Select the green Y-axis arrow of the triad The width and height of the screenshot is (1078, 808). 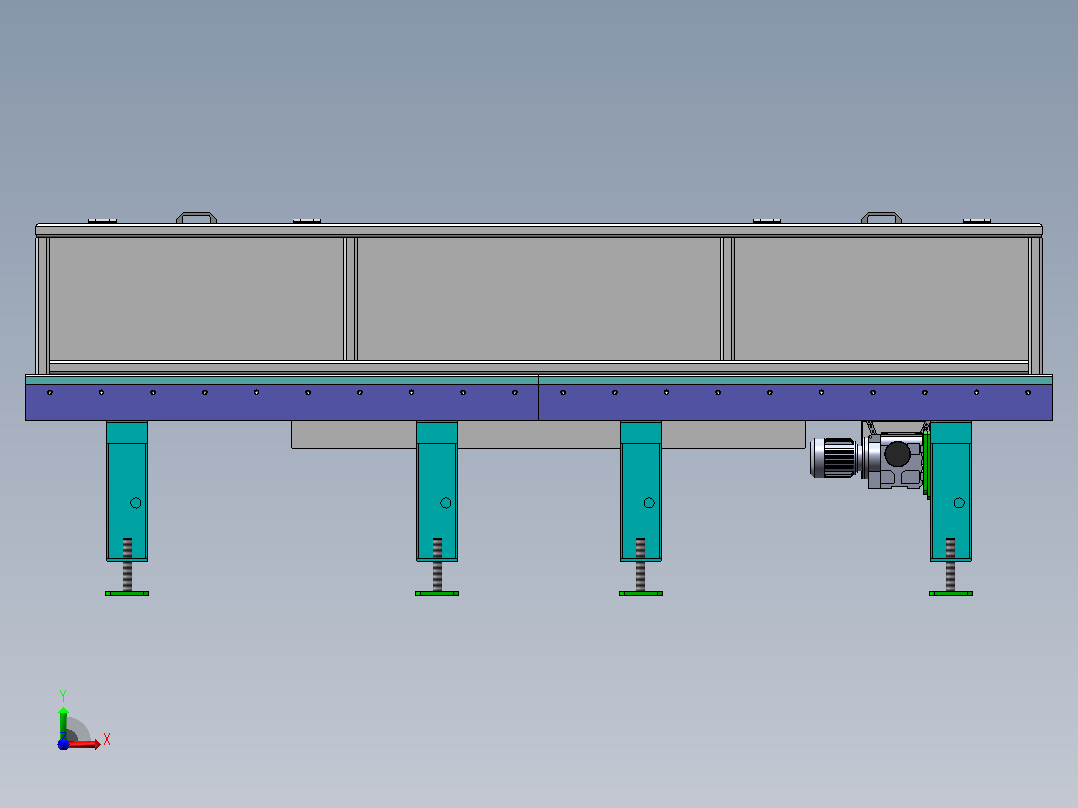pos(63,723)
